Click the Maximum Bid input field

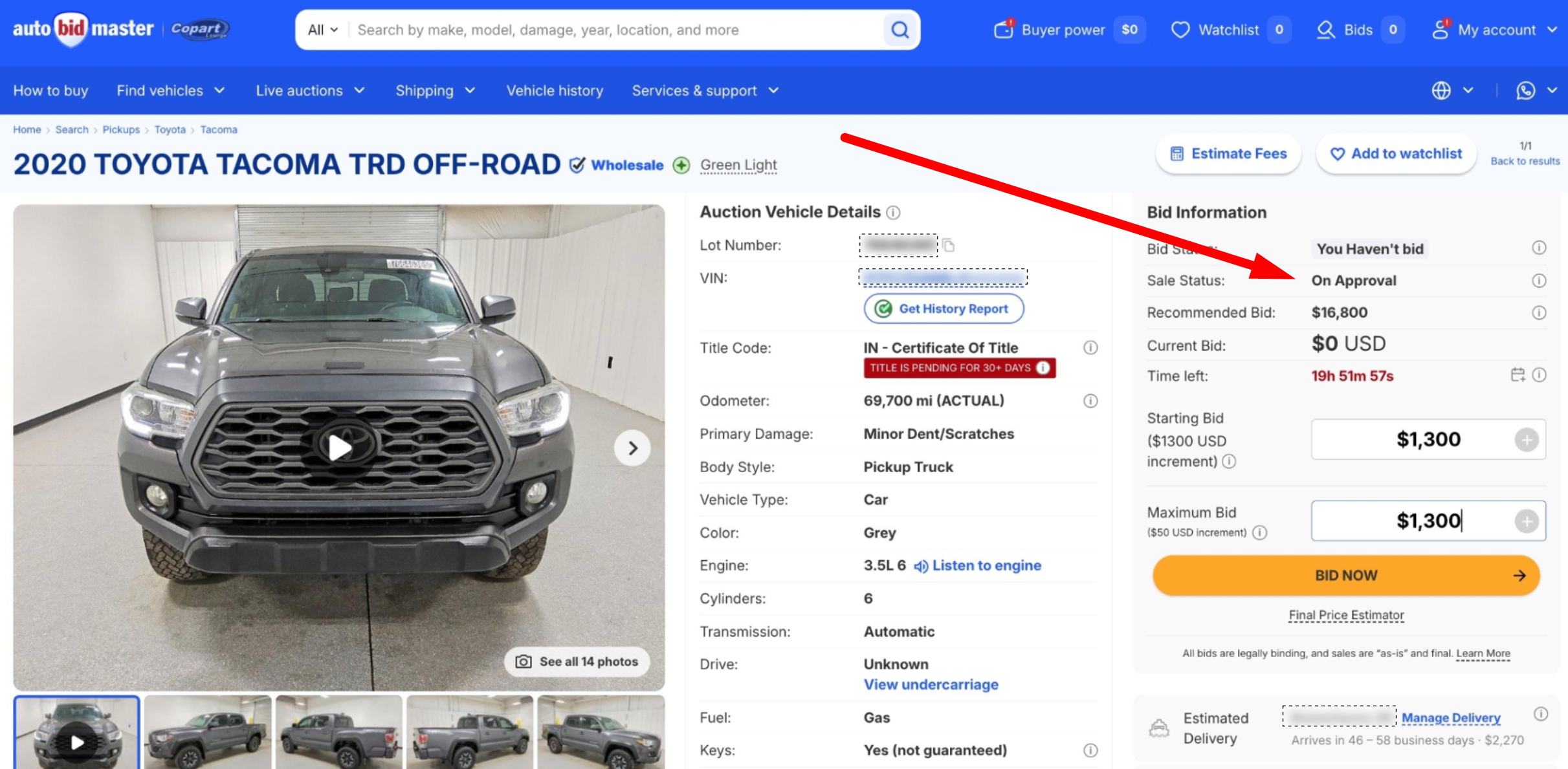[x=1411, y=521]
